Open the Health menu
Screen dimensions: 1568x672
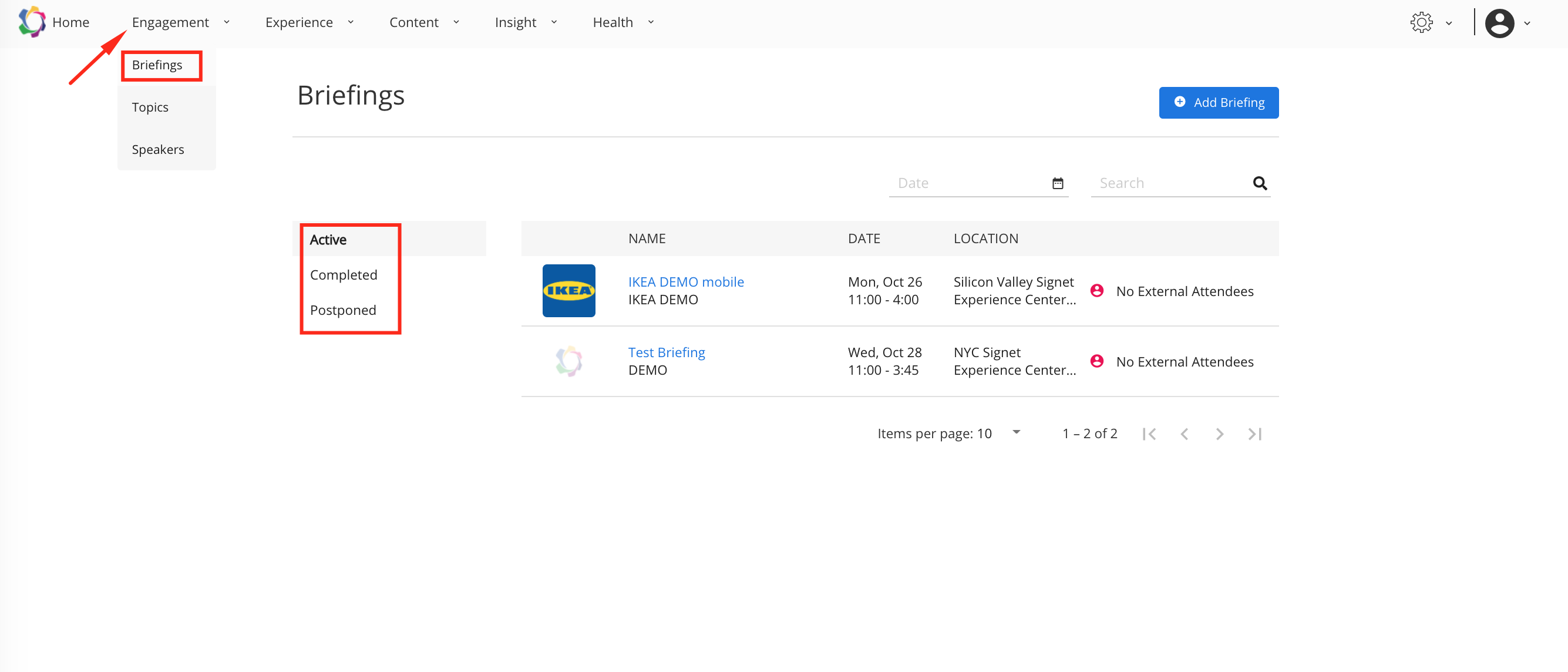point(623,22)
